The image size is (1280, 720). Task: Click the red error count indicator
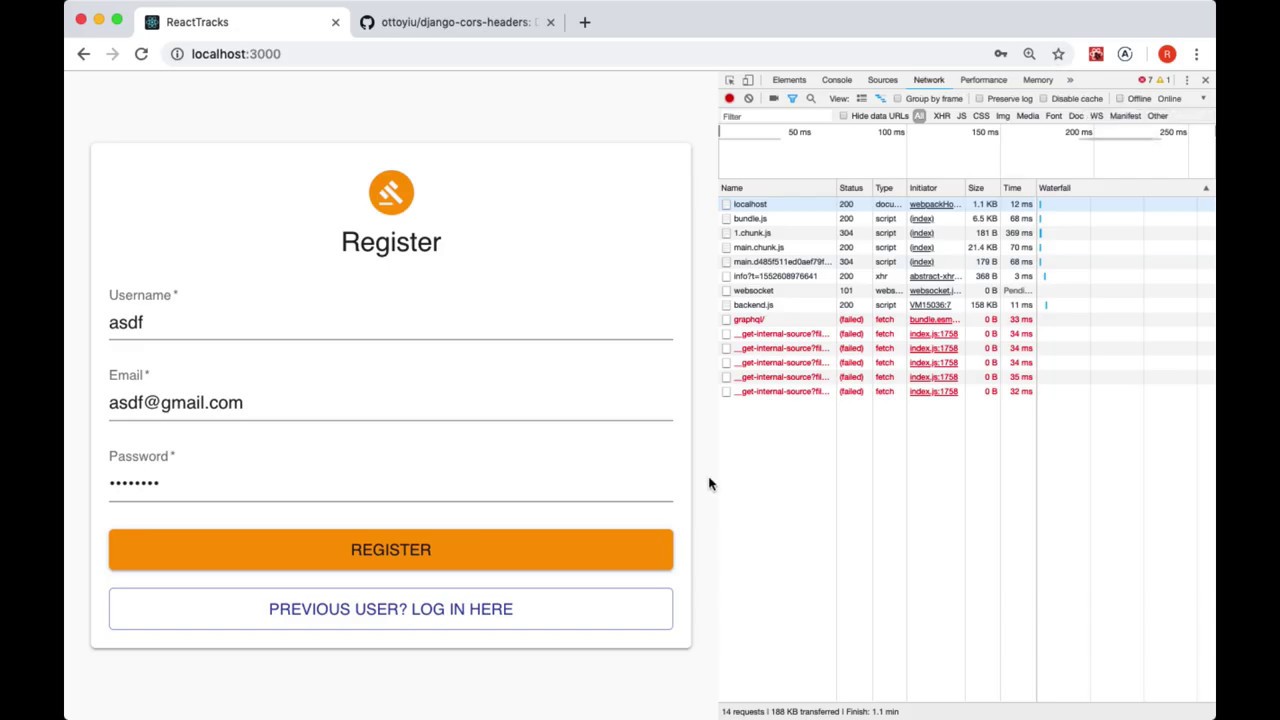[1146, 80]
